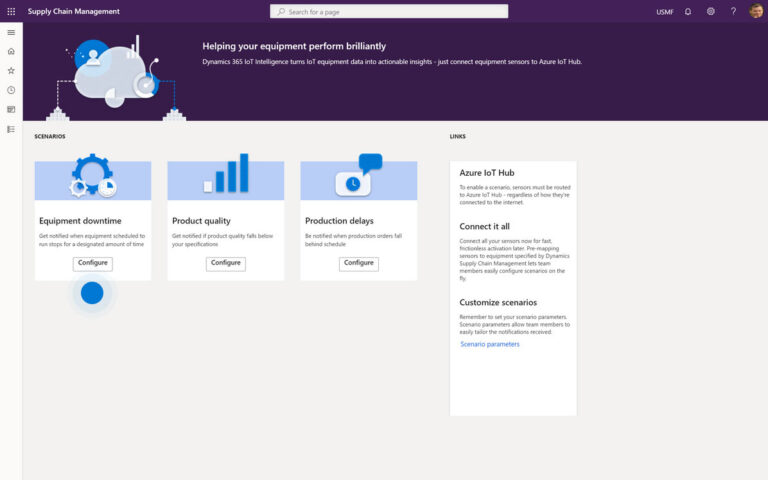
Task: Click the USMF company selector
Action: 665,12
